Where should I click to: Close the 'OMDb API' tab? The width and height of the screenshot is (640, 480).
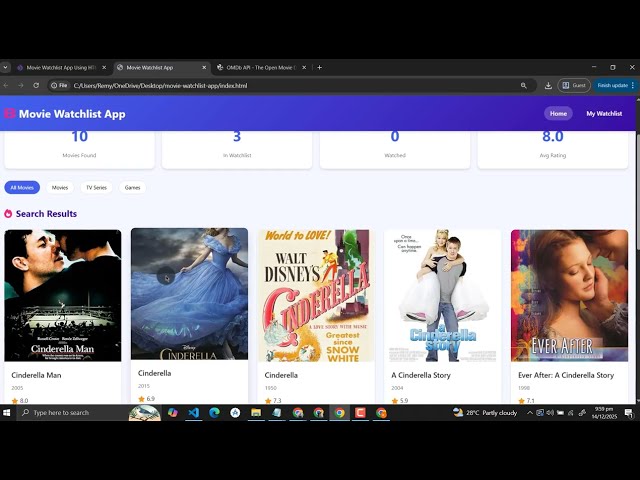[x=304, y=68]
